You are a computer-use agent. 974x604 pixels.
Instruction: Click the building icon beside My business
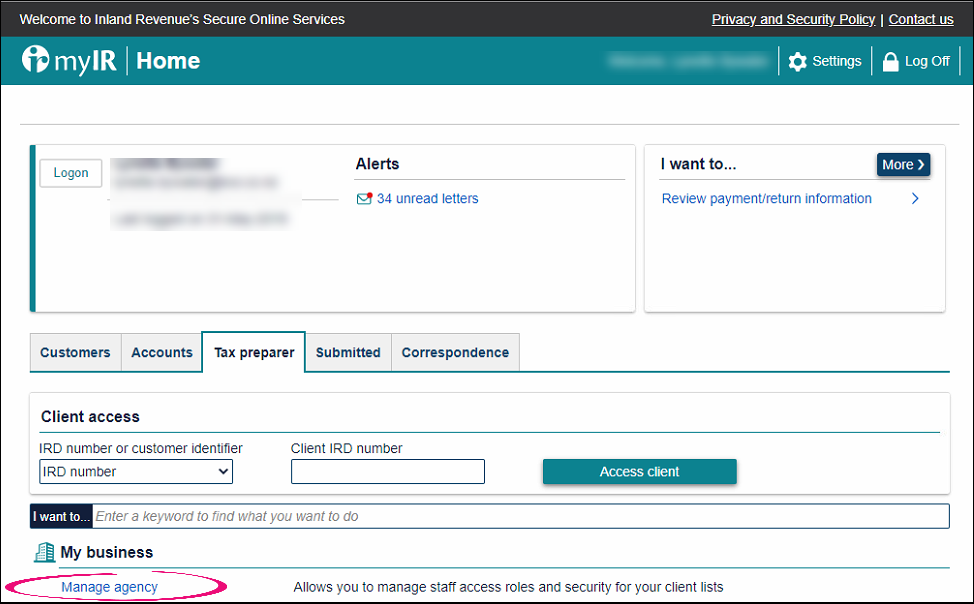click(44, 551)
